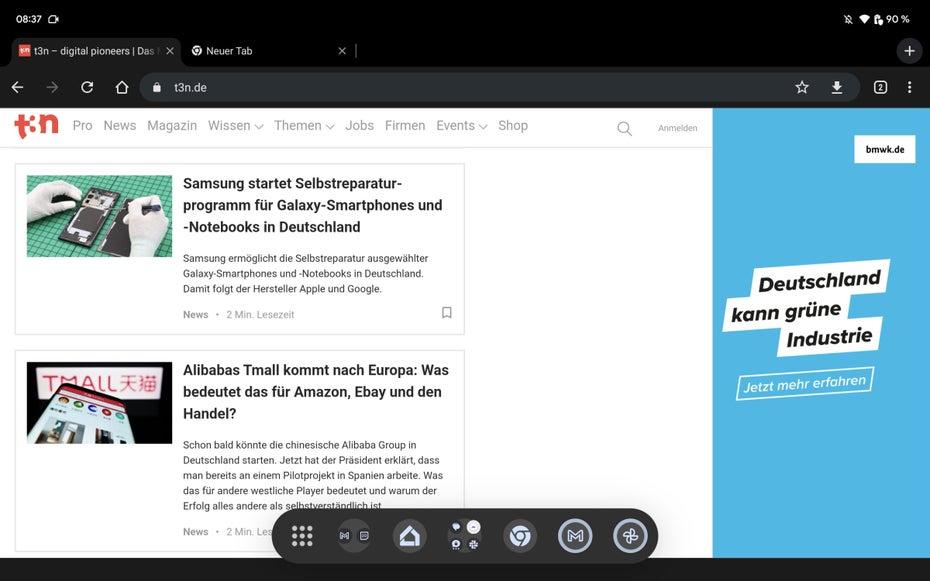Screen dimensions: 930x581
Task: Open the Pro menu item
Action: (x=82, y=126)
